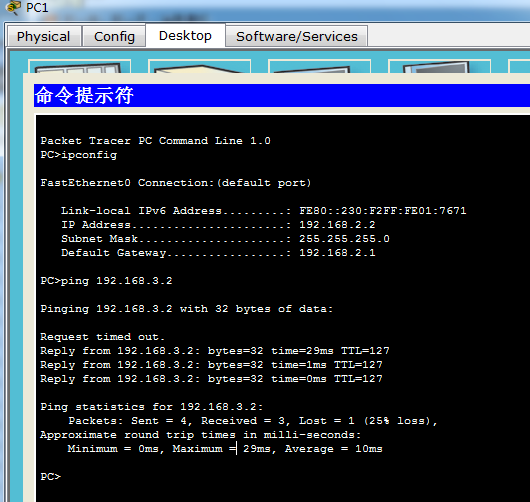The image size is (530, 502).
Task: Click the reply line with time=0ms
Action: tap(211, 379)
